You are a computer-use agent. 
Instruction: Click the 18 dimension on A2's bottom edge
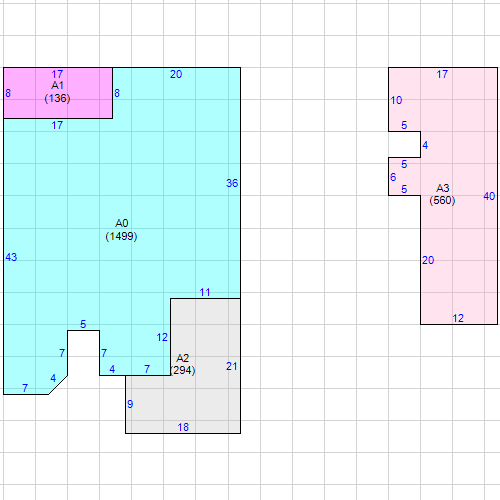tap(183, 427)
